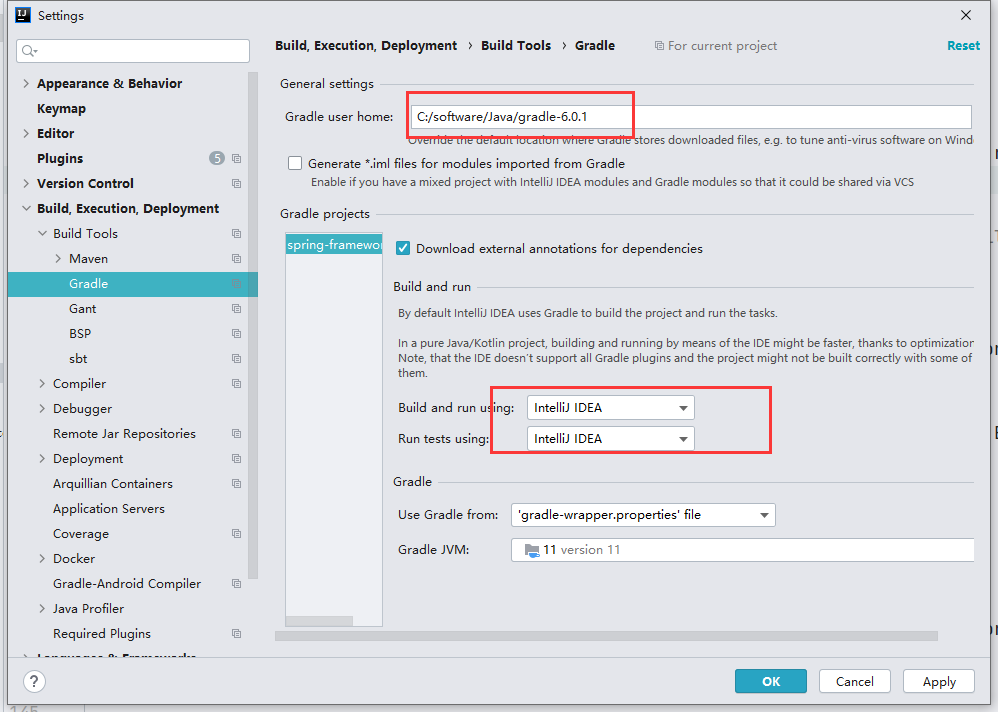Click the copy icon next to Version Control
This screenshot has width=998, height=712.
click(237, 184)
